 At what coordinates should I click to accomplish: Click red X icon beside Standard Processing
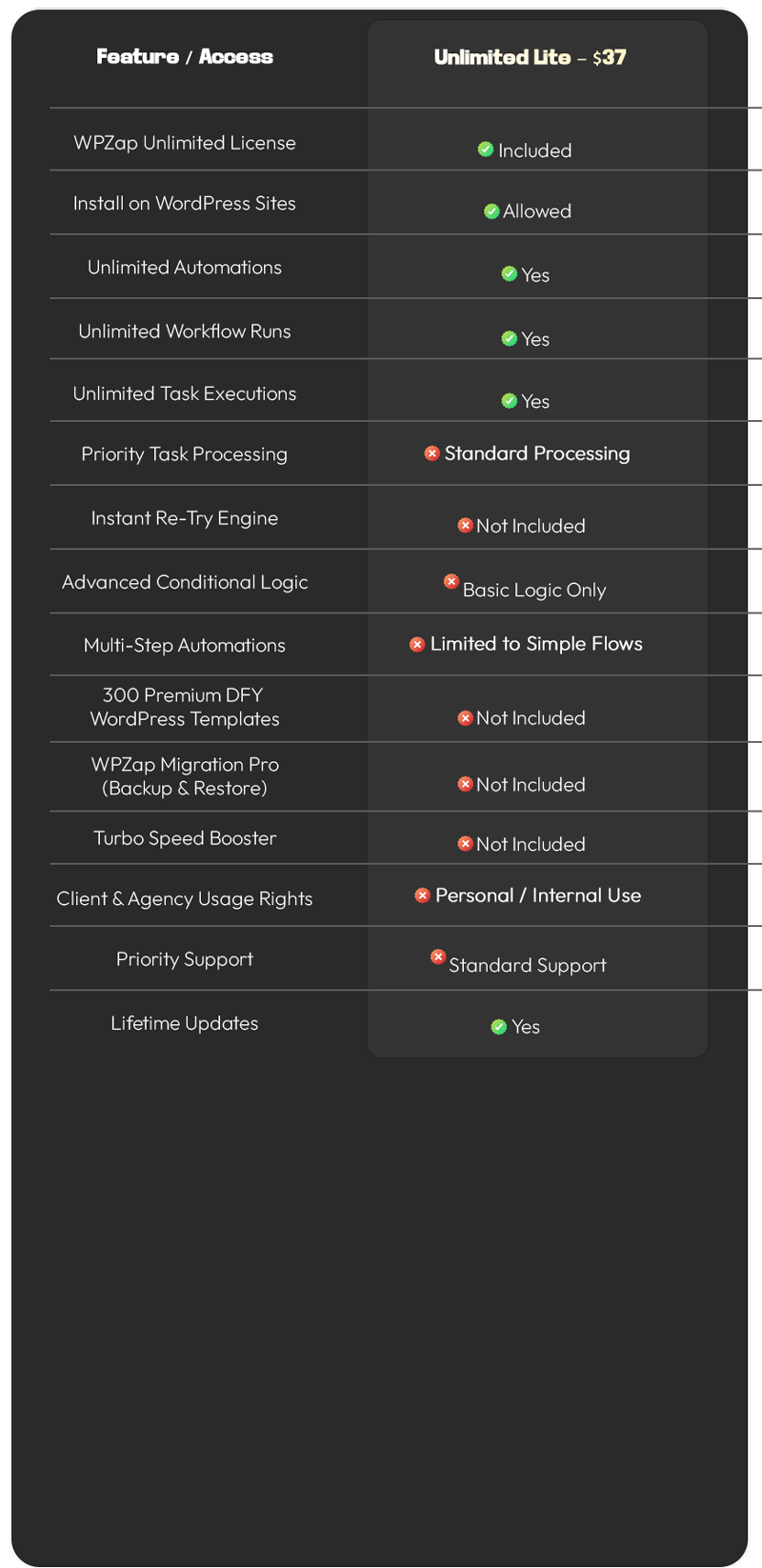(432, 453)
